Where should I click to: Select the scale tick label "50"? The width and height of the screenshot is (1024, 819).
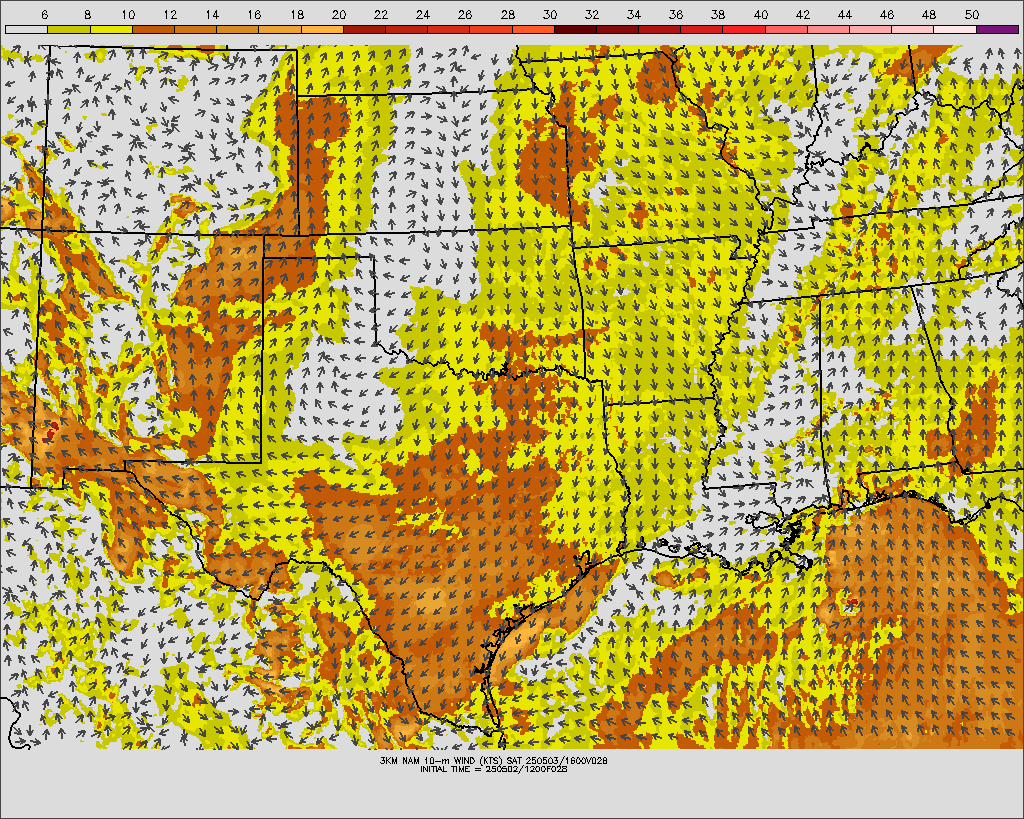point(972,14)
